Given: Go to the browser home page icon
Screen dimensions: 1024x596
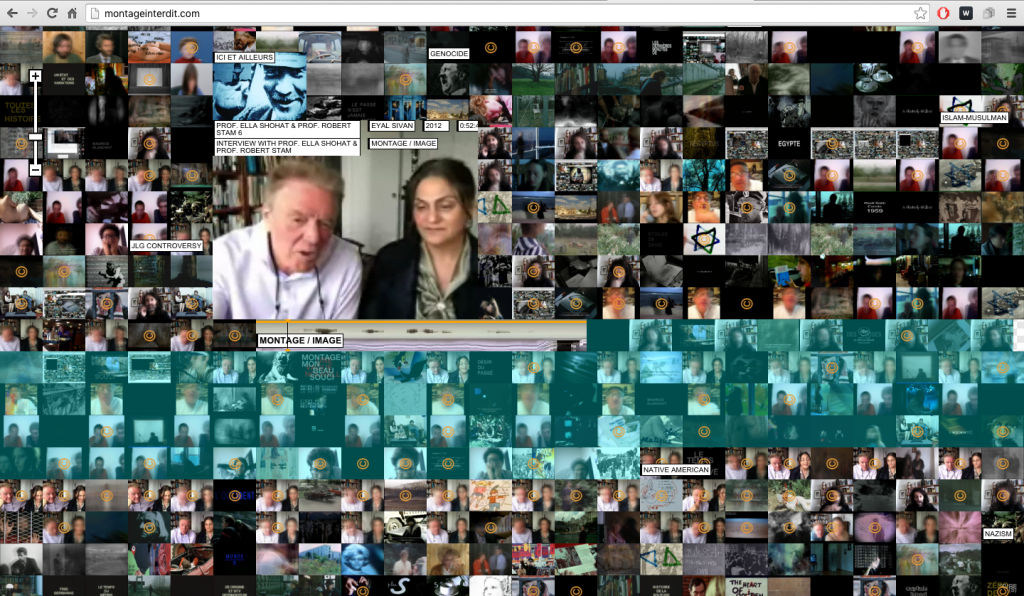Looking at the screenshot, I should pos(72,14).
